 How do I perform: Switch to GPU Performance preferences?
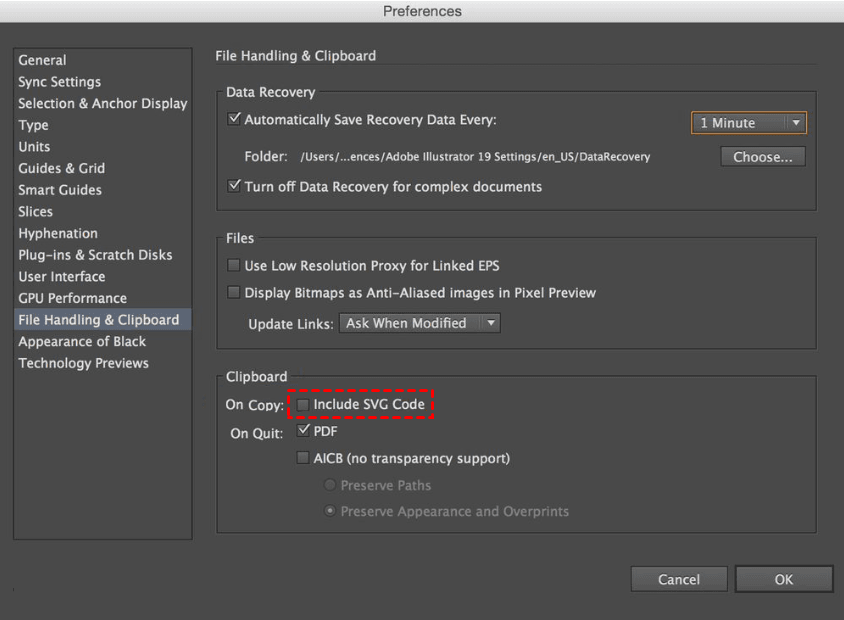point(72,298)
